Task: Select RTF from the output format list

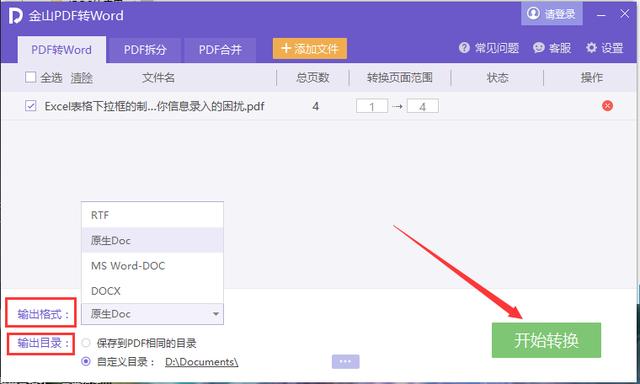Action: point(153,215)
